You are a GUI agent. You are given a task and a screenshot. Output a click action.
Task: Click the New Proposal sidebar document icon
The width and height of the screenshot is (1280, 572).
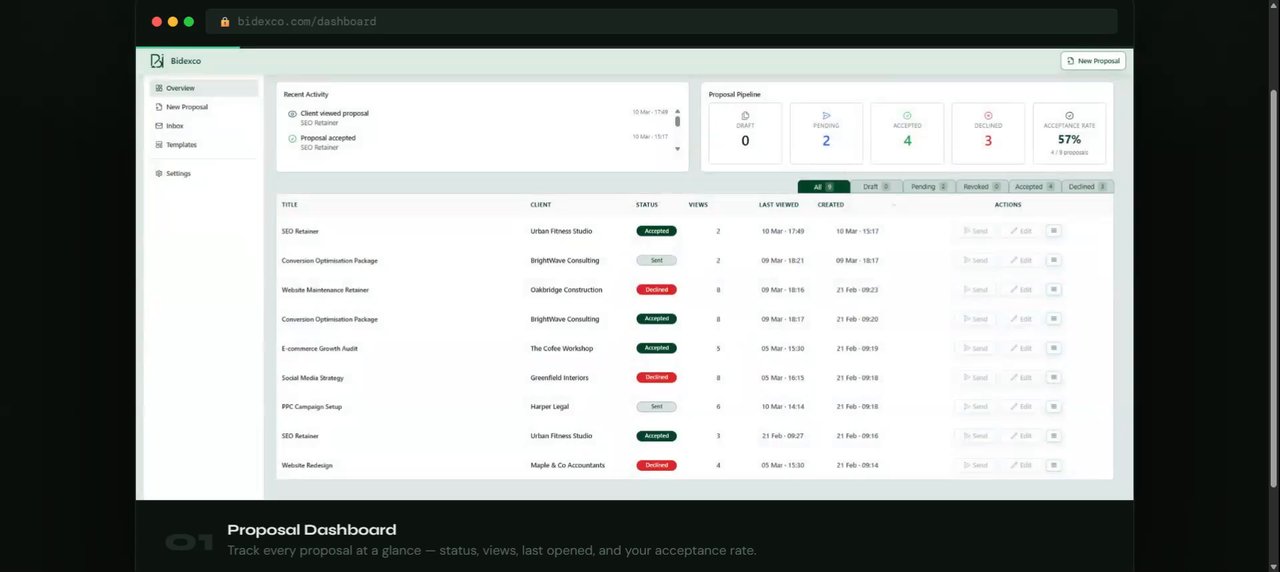(x=159, y=107)
